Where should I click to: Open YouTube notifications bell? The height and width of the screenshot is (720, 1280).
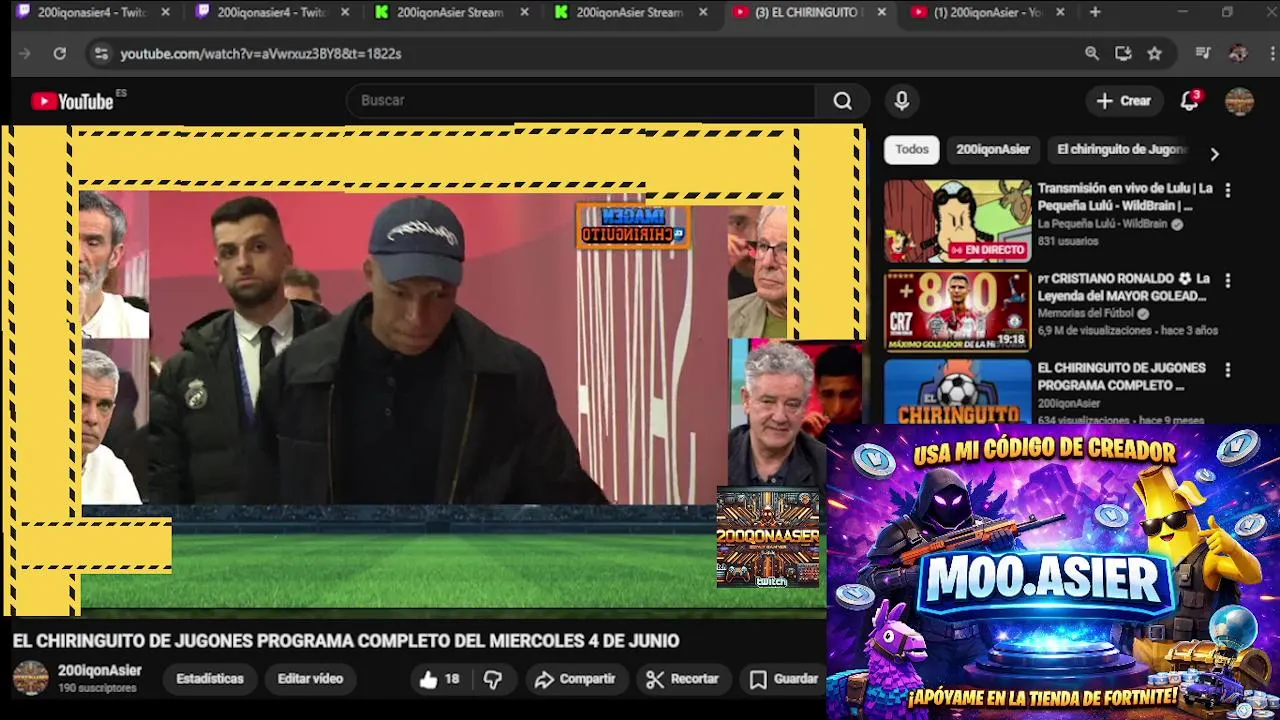click(1189, 101)
